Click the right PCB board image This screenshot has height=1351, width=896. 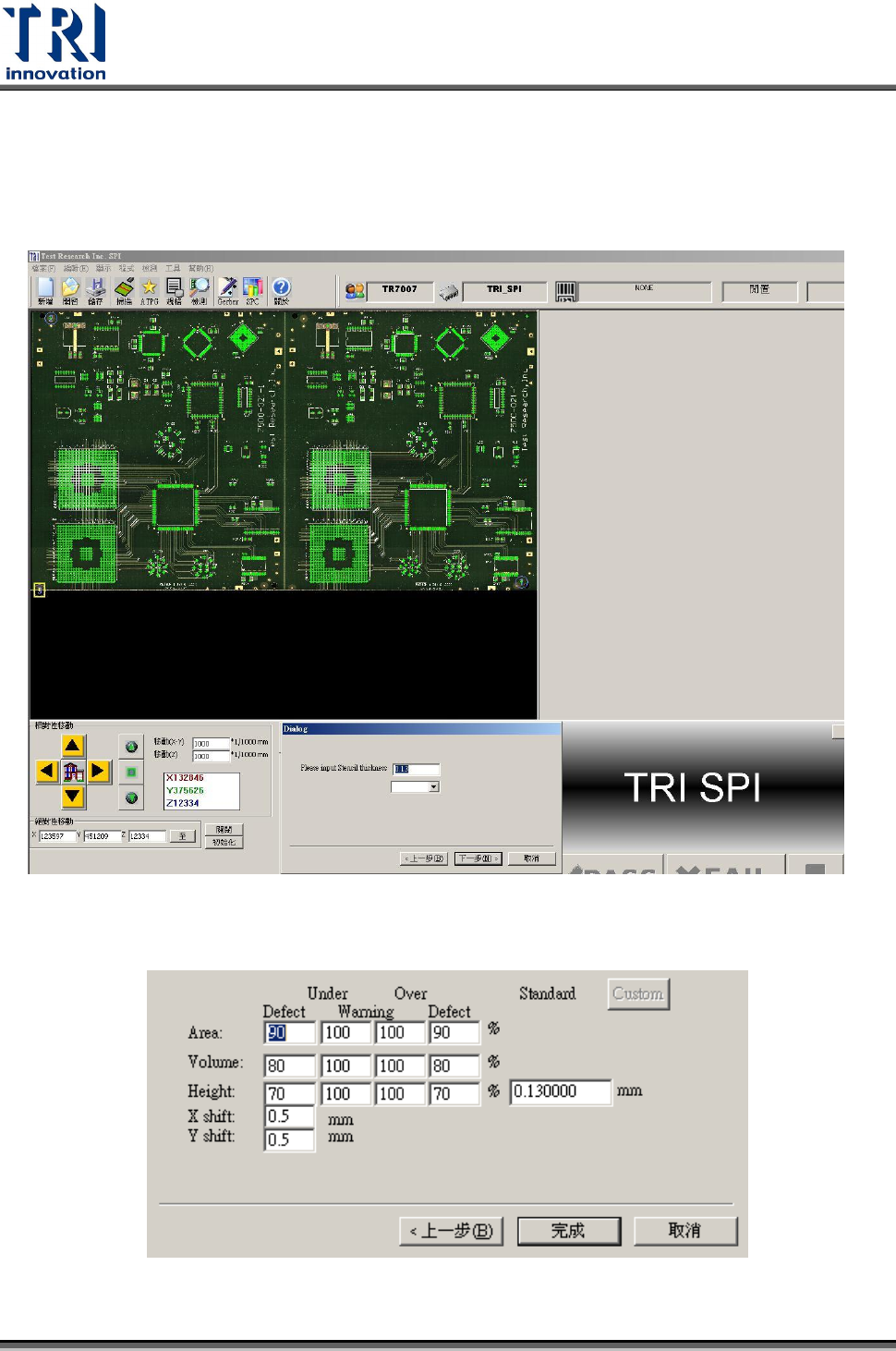411,450
